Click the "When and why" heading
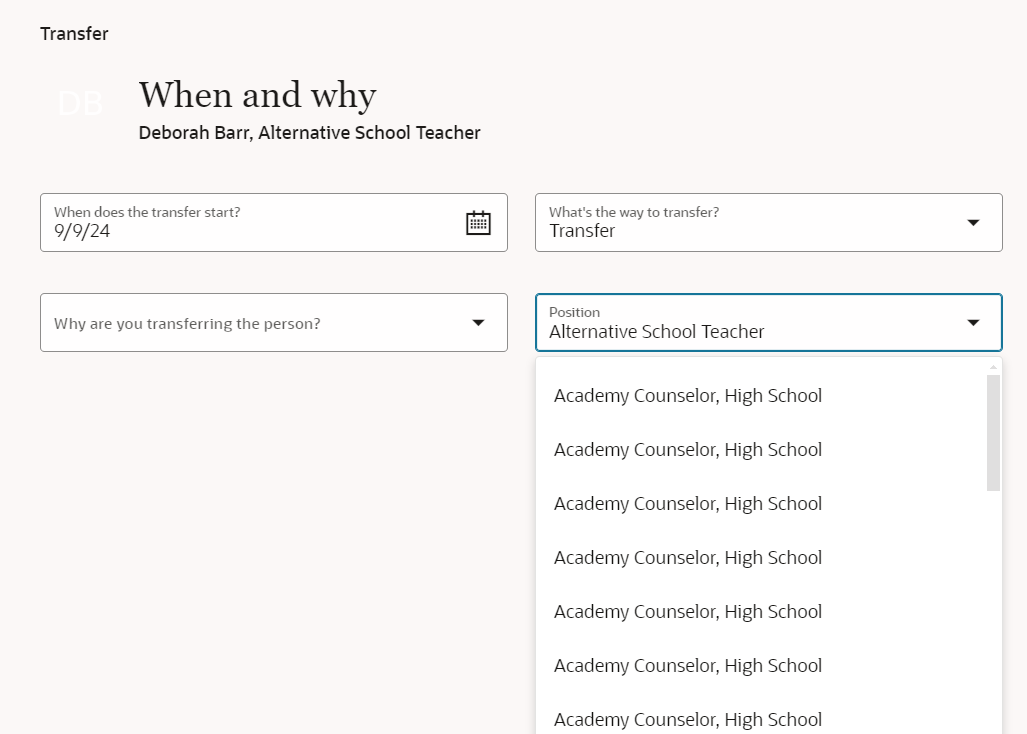This screenshot has width=1027, height=734. pos(256,95)
